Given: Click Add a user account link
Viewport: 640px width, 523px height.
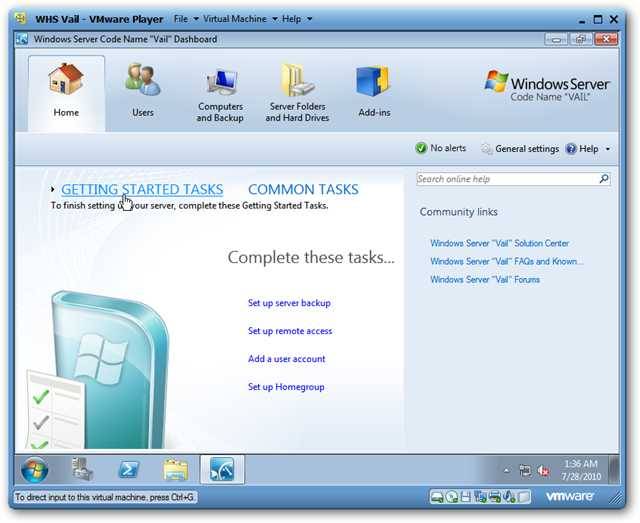Looking at the screenshot, I should click(x=287, y=359).
